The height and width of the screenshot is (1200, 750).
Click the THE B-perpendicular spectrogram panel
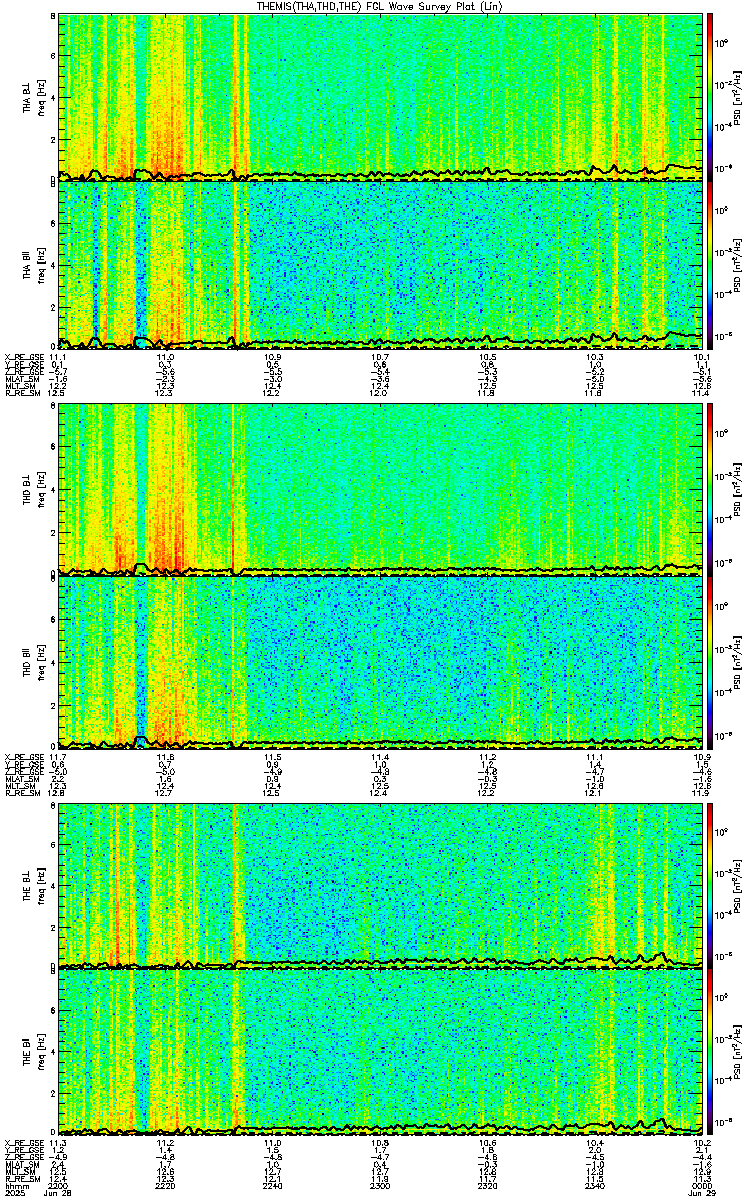pyautogui.click(x=381, y=885)
